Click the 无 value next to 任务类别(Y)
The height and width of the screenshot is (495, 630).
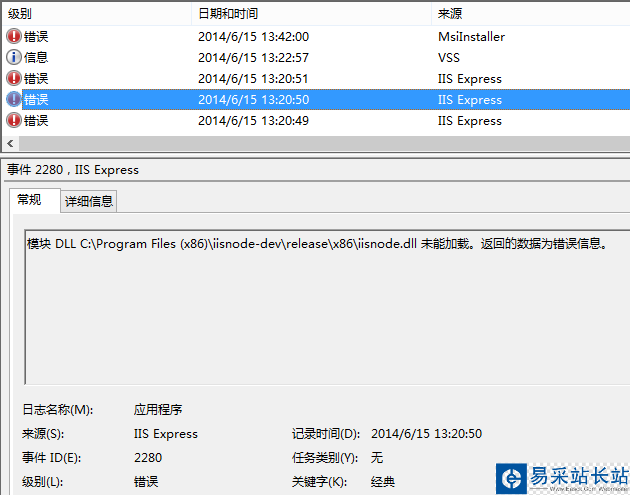point(377,458)
